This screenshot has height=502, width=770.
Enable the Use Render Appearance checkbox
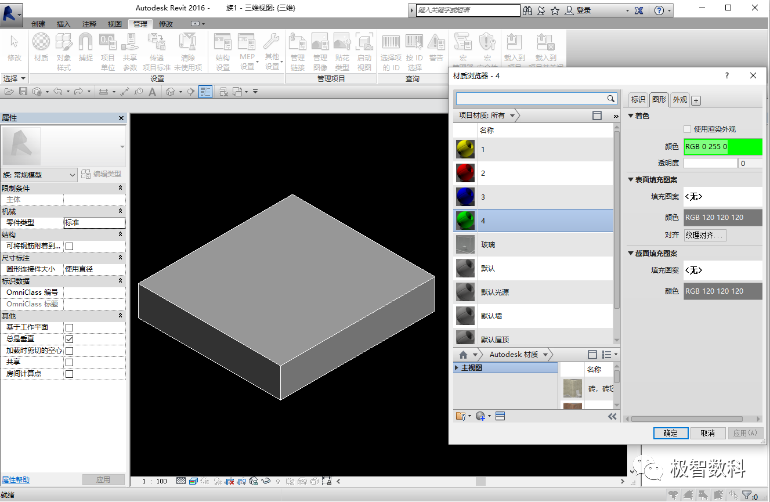(x=687, y=129)
